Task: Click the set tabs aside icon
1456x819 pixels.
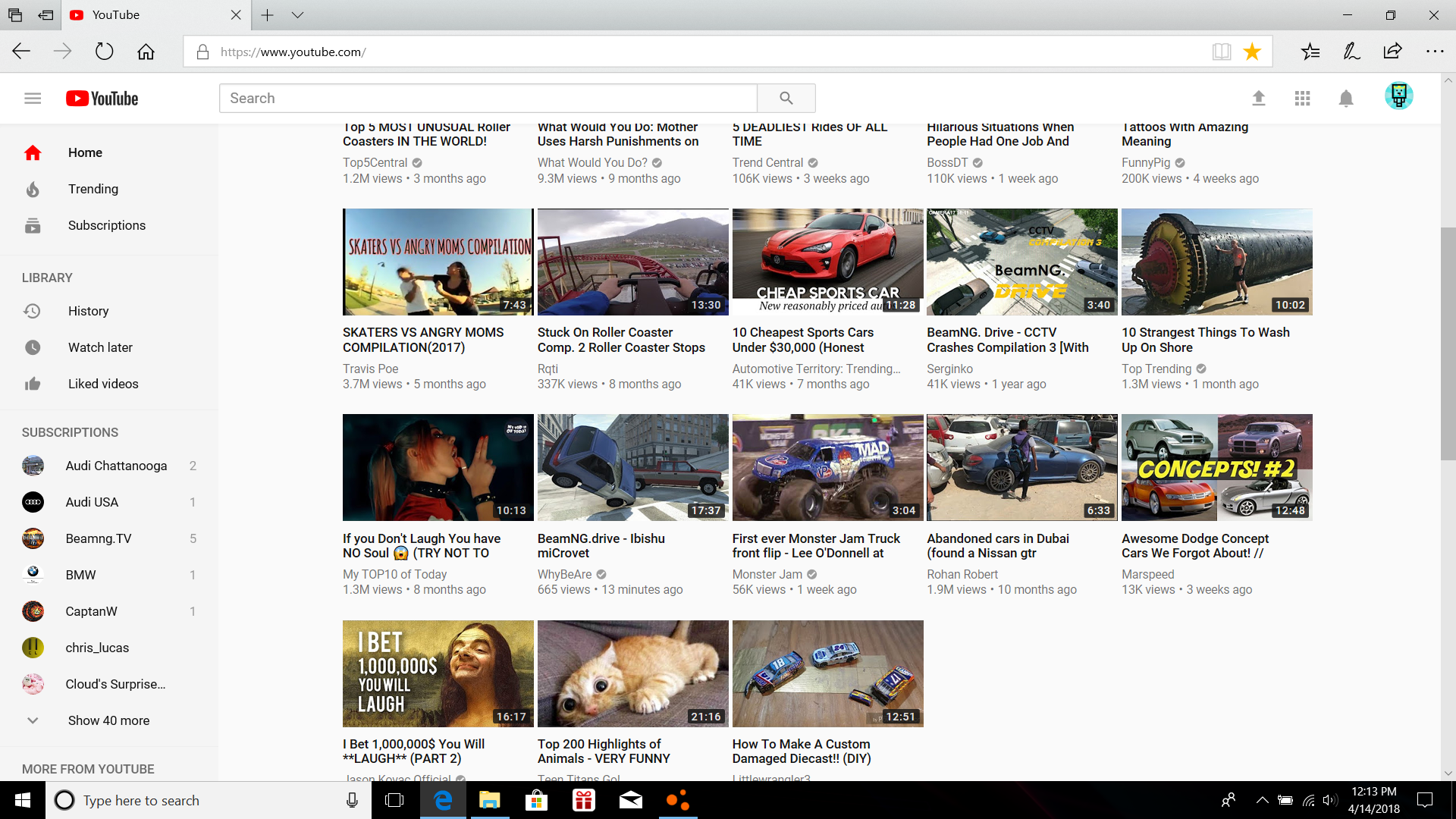Action: [46, 15]
